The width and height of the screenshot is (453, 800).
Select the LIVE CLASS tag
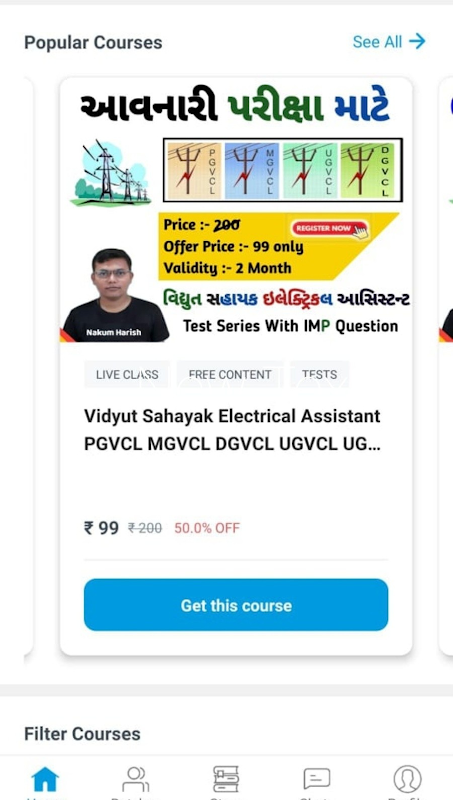pyautogui.click(x=127, y=374)
